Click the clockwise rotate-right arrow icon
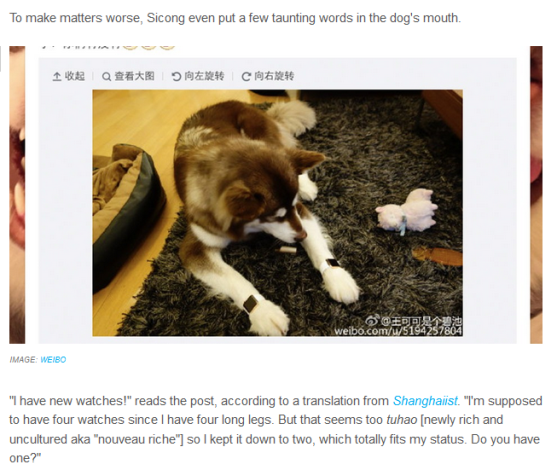Viewport: 557px width, 470px height. coord(246,76)
